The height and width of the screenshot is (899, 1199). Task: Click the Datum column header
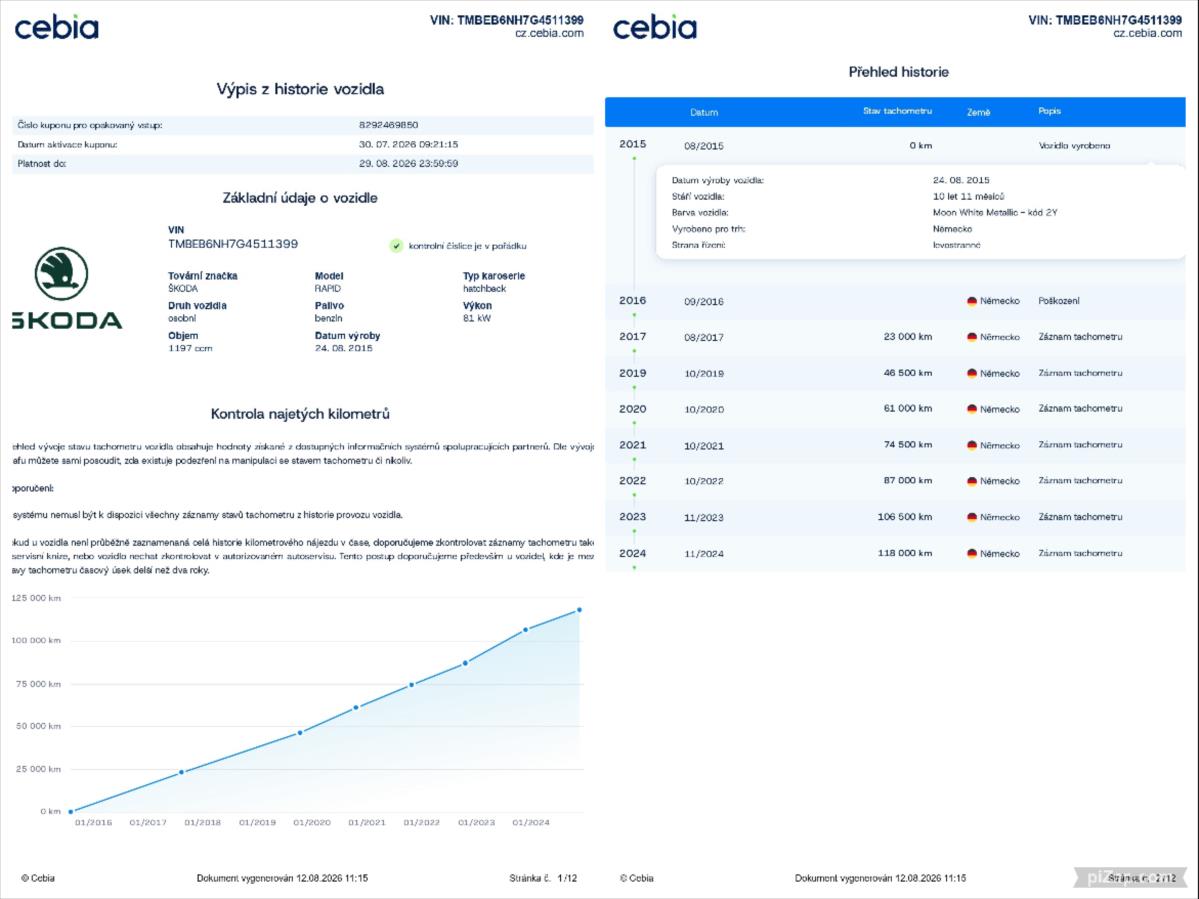703,112
